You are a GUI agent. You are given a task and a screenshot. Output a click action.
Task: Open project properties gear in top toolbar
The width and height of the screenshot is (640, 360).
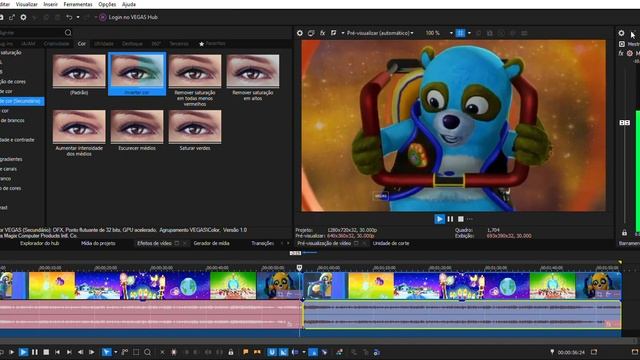[x=23, y=17]
